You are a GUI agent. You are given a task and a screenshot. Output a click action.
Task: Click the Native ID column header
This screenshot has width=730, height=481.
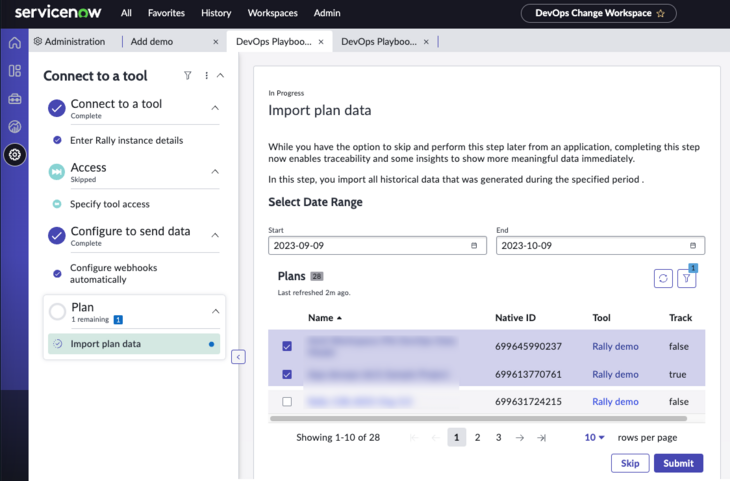point(515,318)
